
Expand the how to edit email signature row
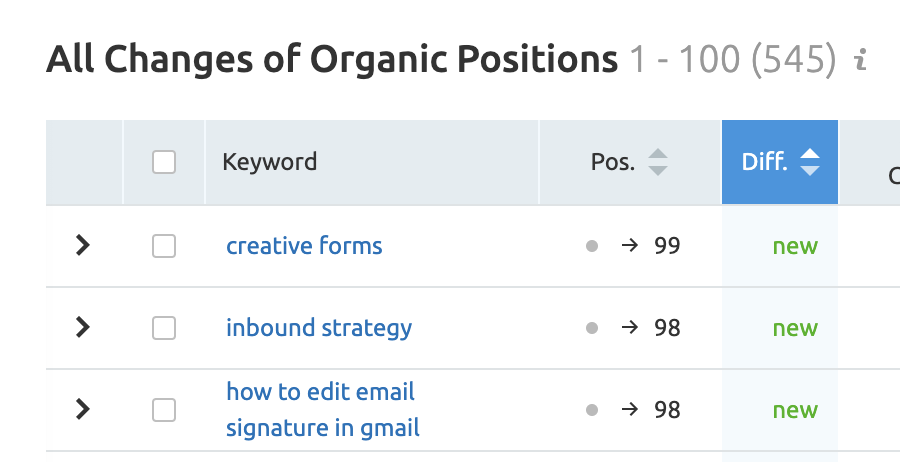click(84, 410)
